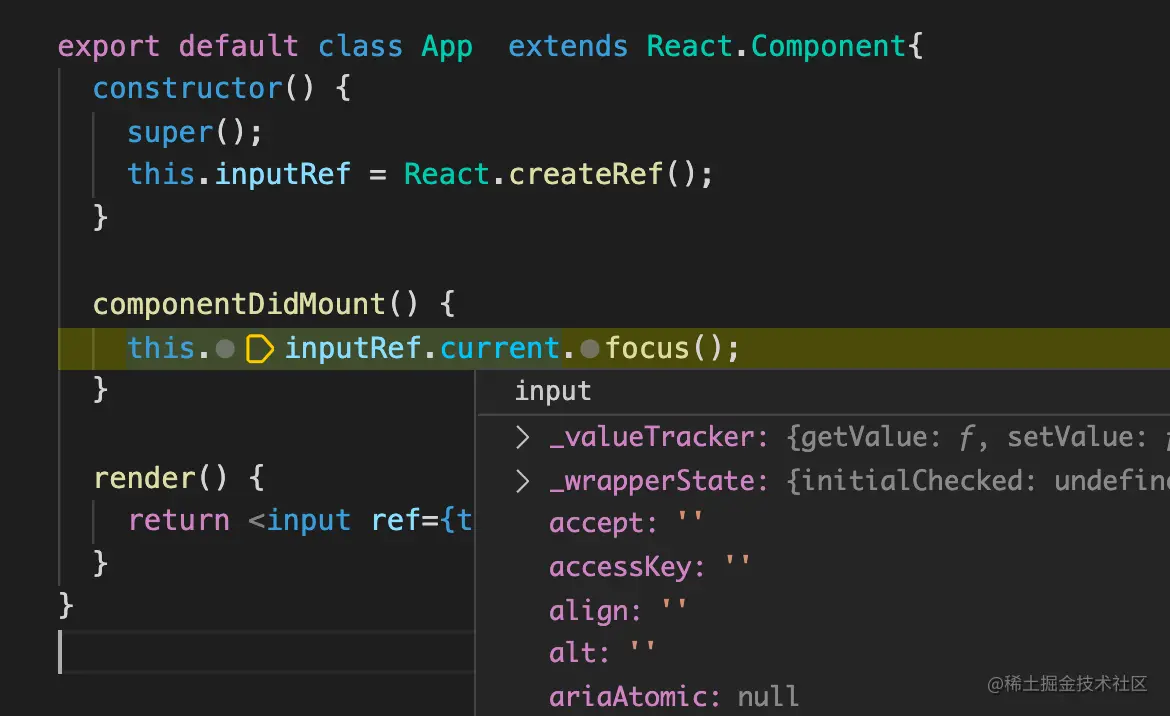
Task: Select the align property row
Action: click(822, 611)
